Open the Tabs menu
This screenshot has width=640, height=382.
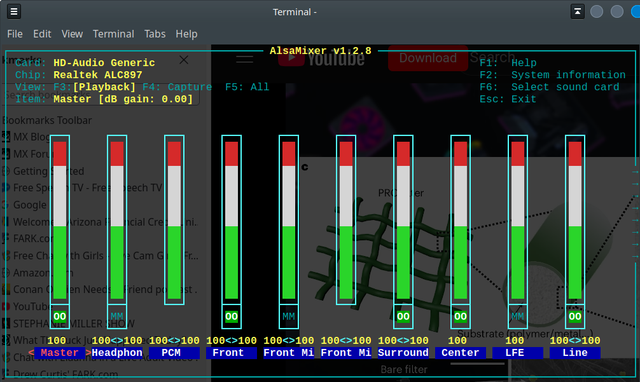(x=155, y=34)
